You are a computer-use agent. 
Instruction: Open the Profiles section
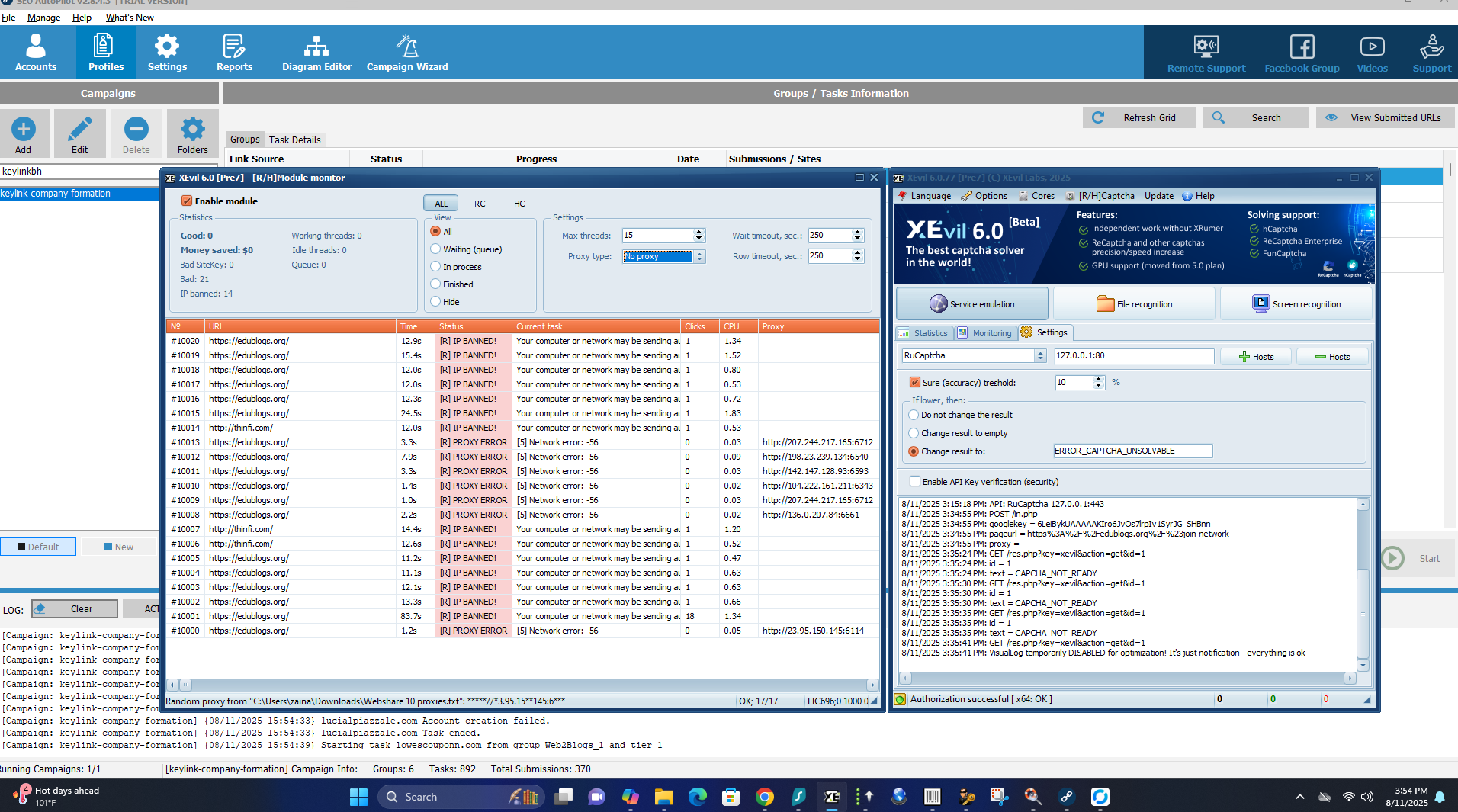[x=106, y=53]
